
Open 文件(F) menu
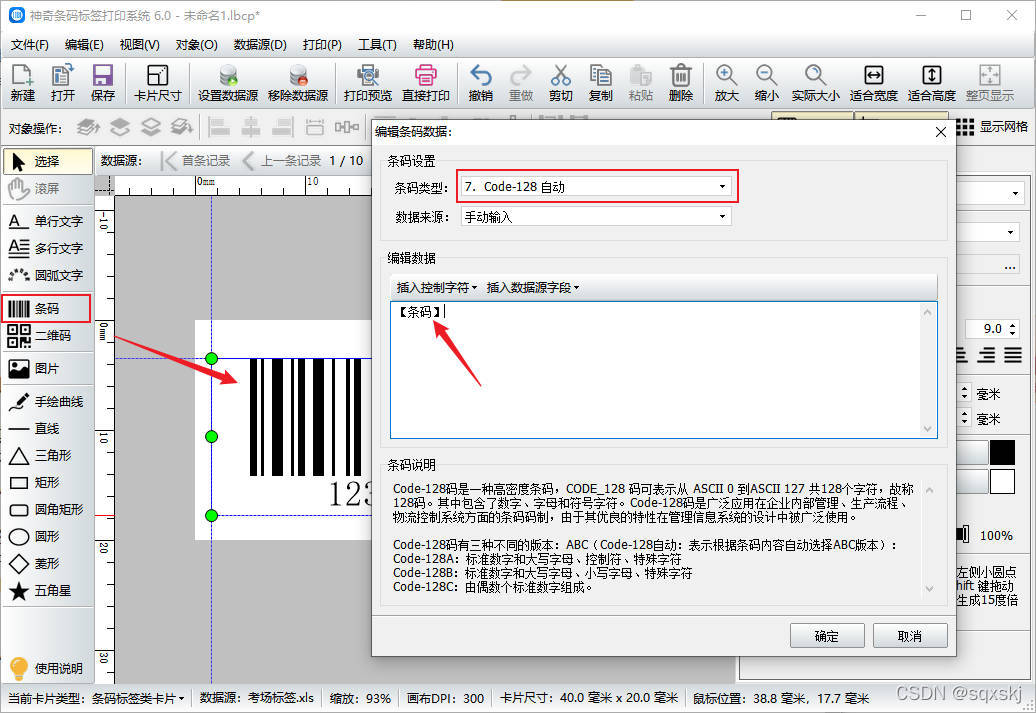tap(30, 44)
